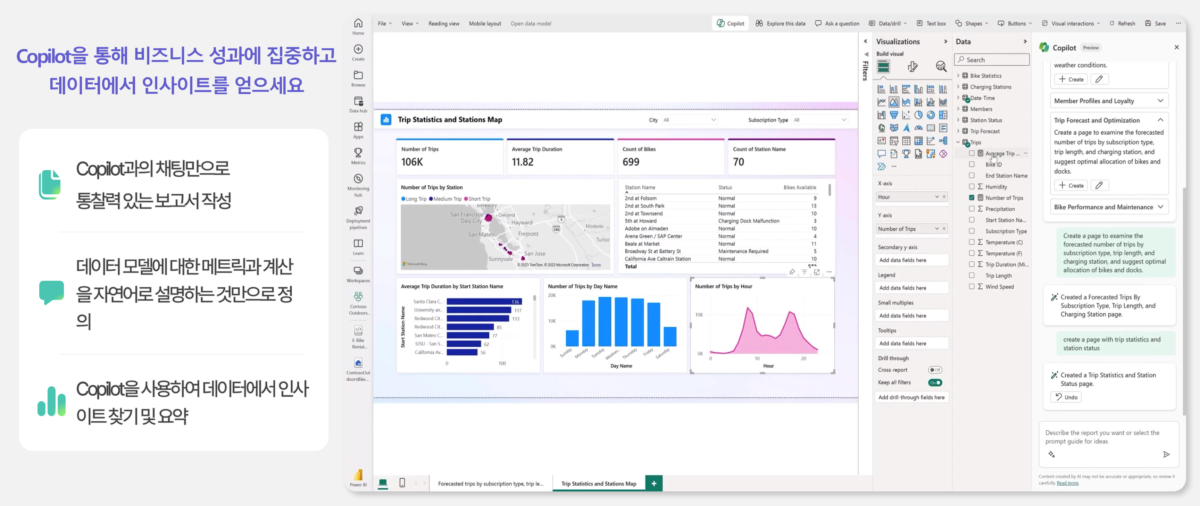The height and width of the screenshot is (506, 1200).
Task: Add a new report page
Action: (x=654, y=483)
